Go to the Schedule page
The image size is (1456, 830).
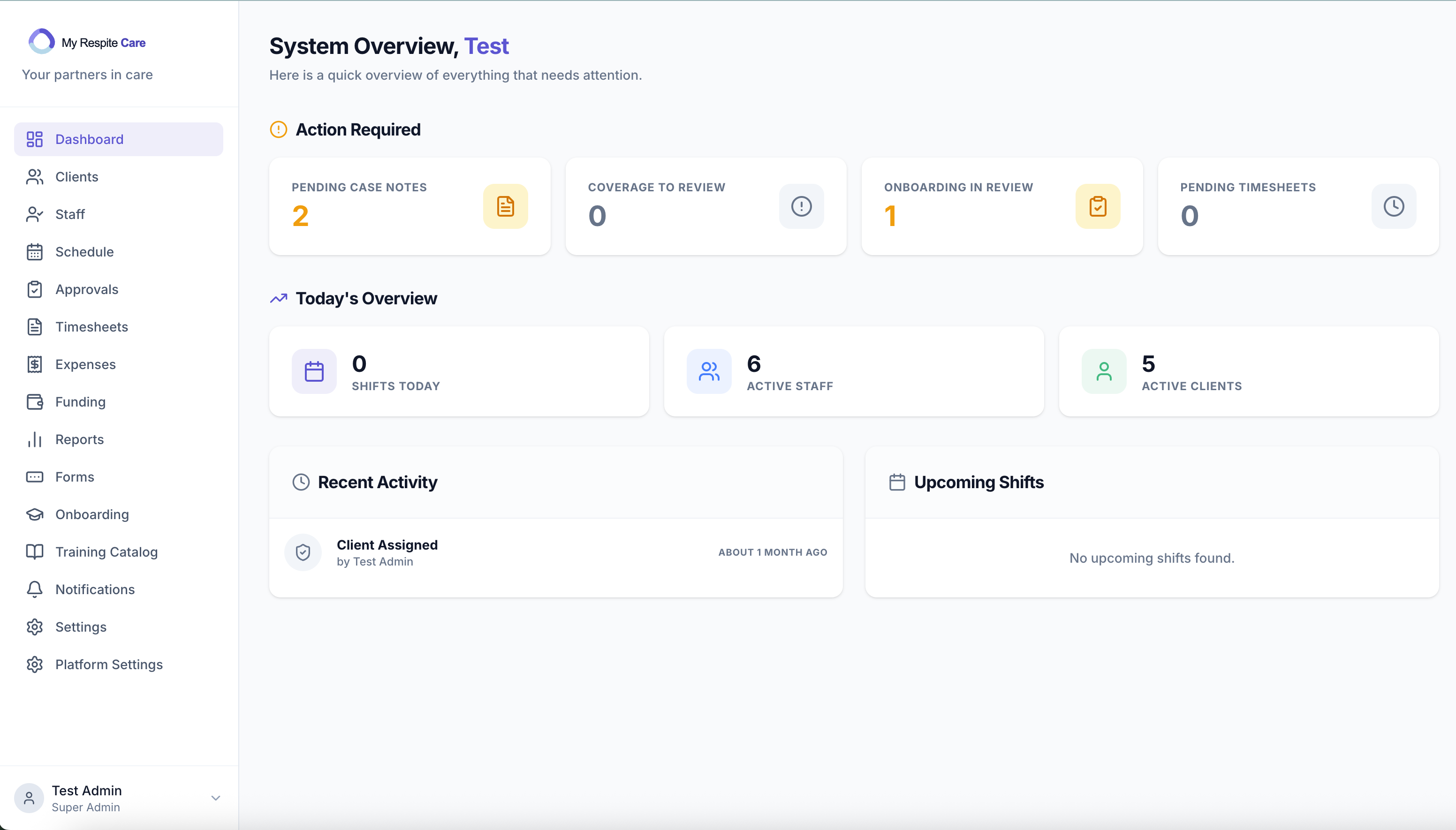pyautogui.click(x=119, y=252)
